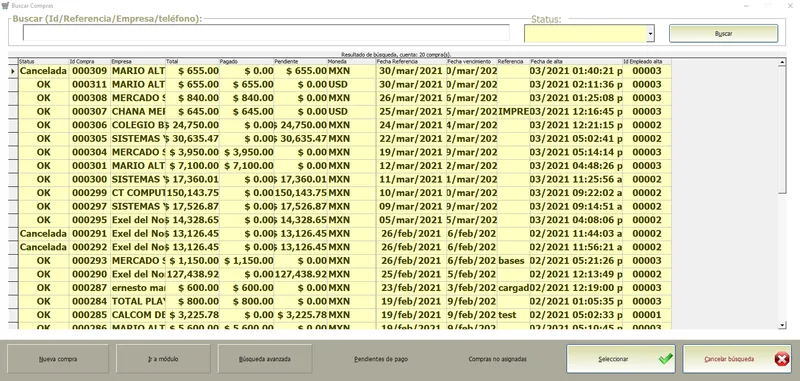Click the scrollbar down arrow

[x=783, y=325]
